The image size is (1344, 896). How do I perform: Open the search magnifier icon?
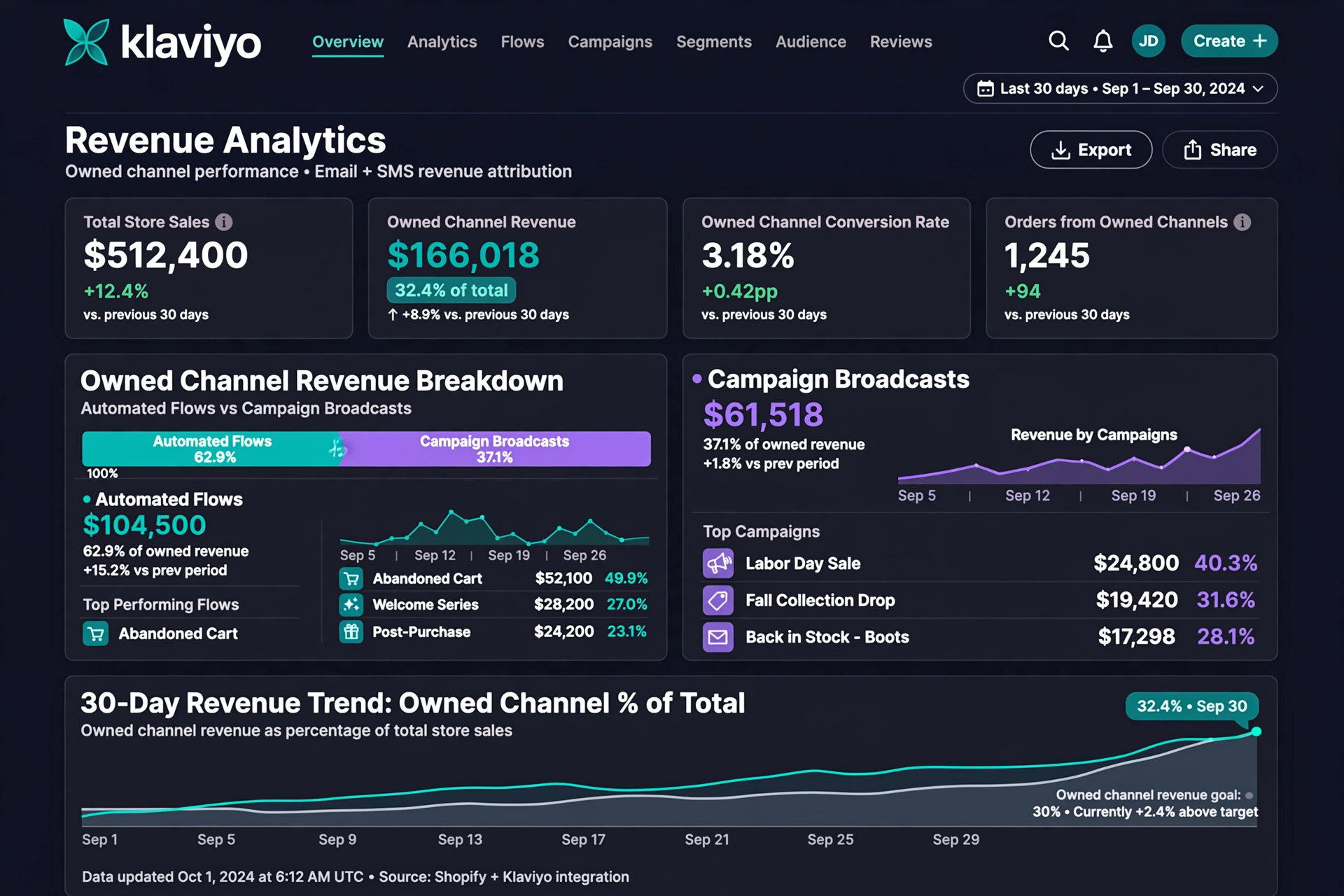[1058, 41]
